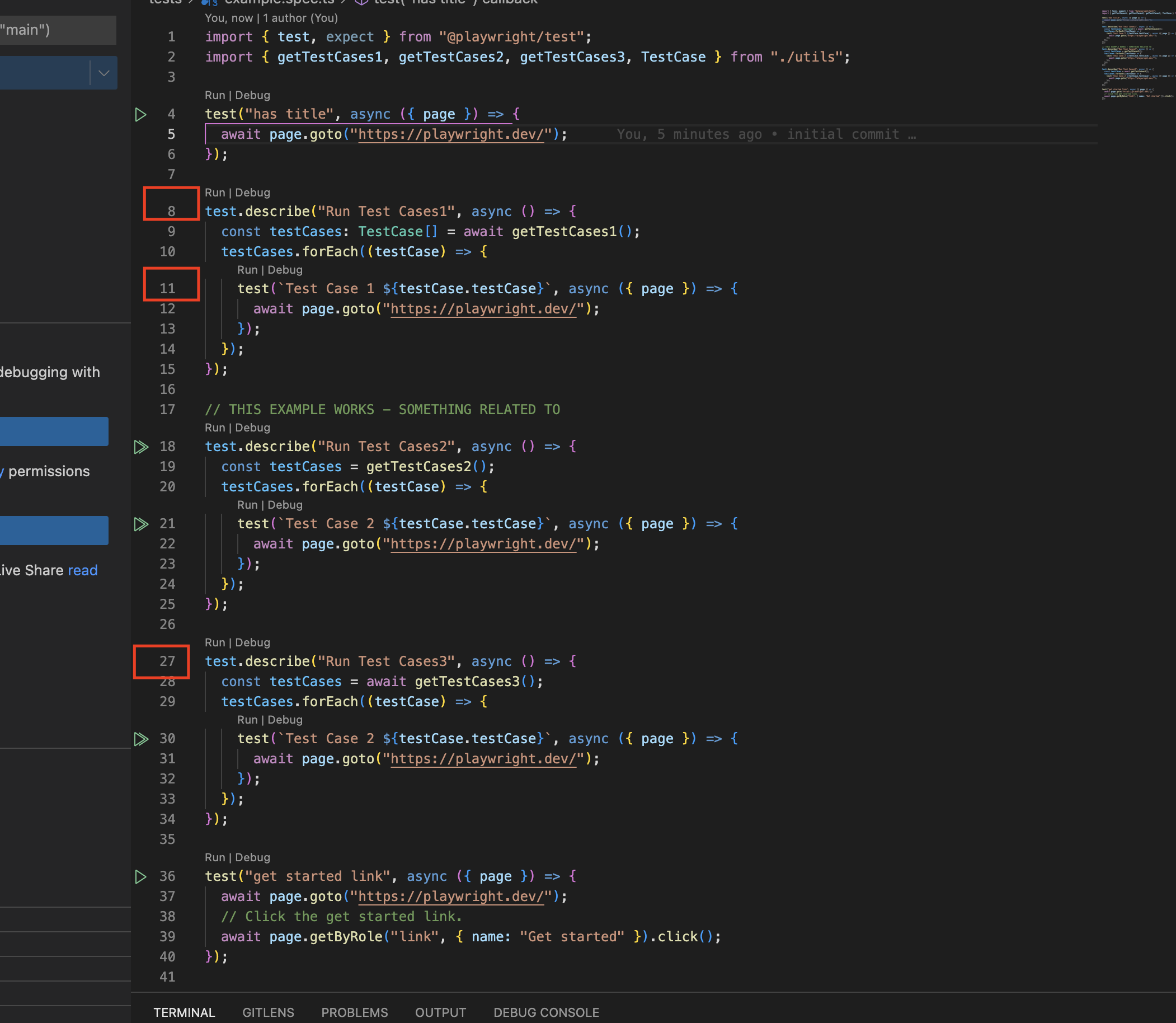This screenshot has height=1023, width=1176.
Task: Run the "get started link" test gutter icon
Action: (140, 876)
